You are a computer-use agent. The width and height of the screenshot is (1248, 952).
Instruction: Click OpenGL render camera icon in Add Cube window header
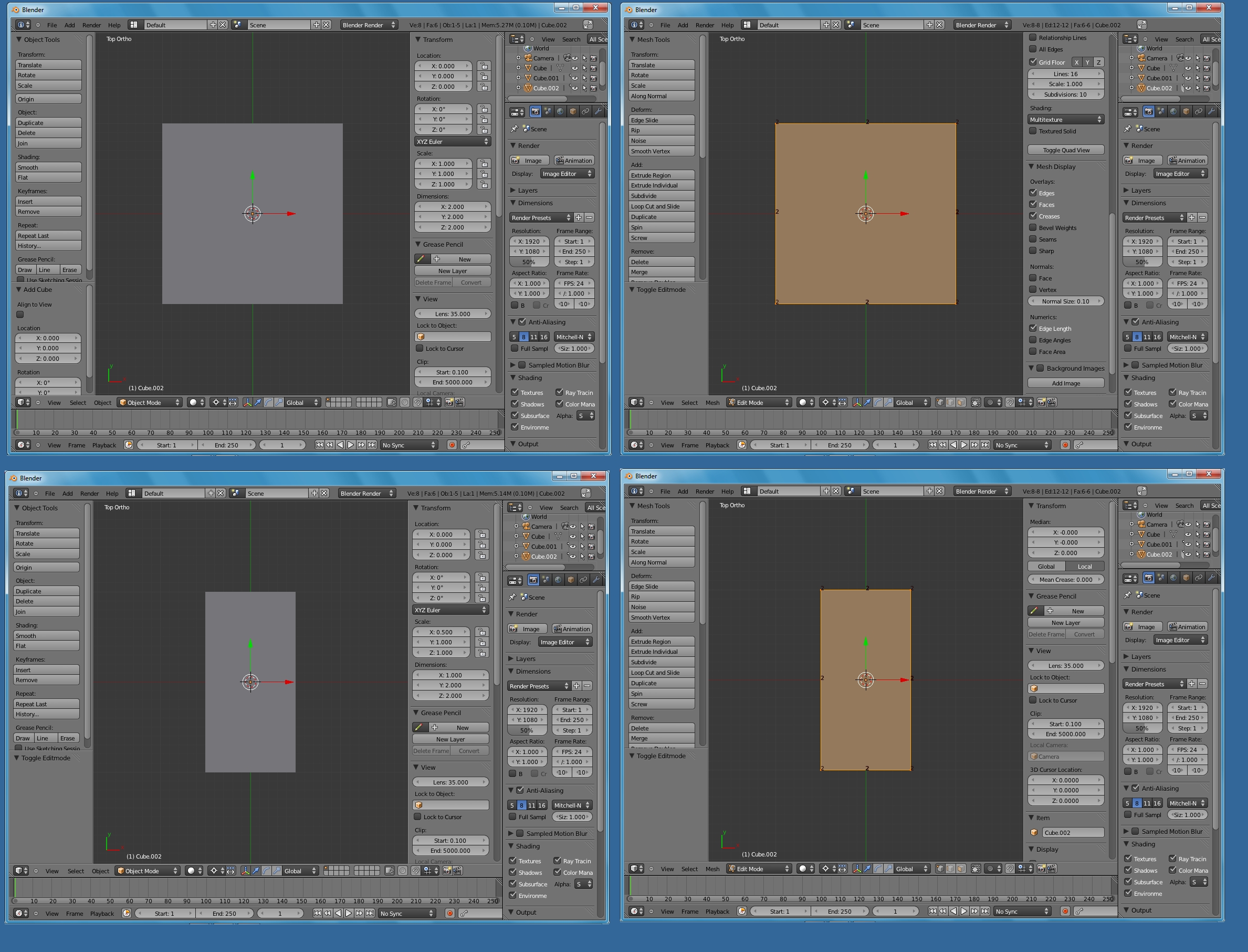[x=449, y=402]
